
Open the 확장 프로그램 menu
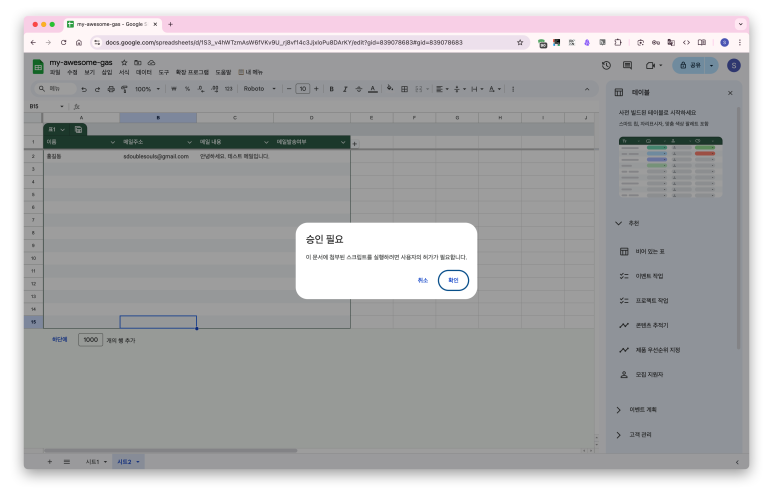[x=192, y=72]
